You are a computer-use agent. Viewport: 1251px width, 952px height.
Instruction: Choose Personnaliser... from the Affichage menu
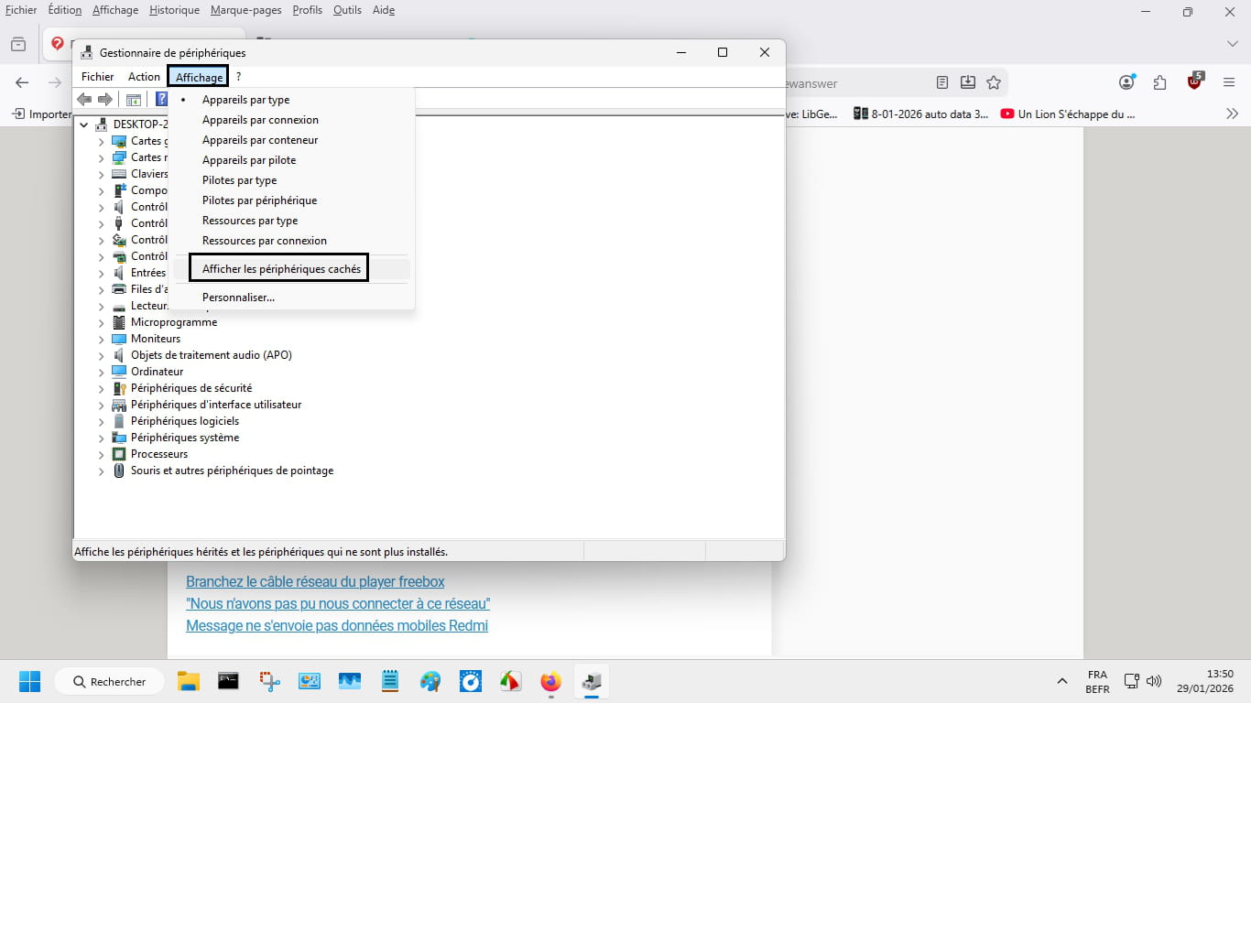click(x=238, y=297)
